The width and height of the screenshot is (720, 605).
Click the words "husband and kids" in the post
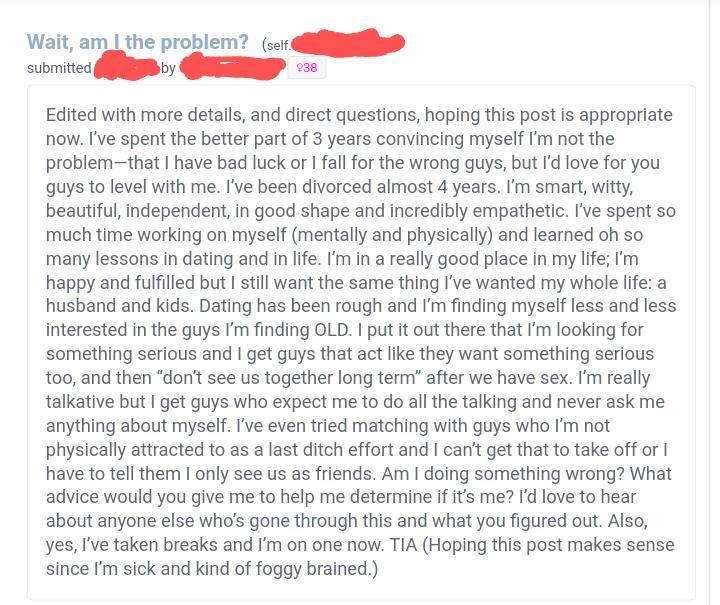pos(119,306)
